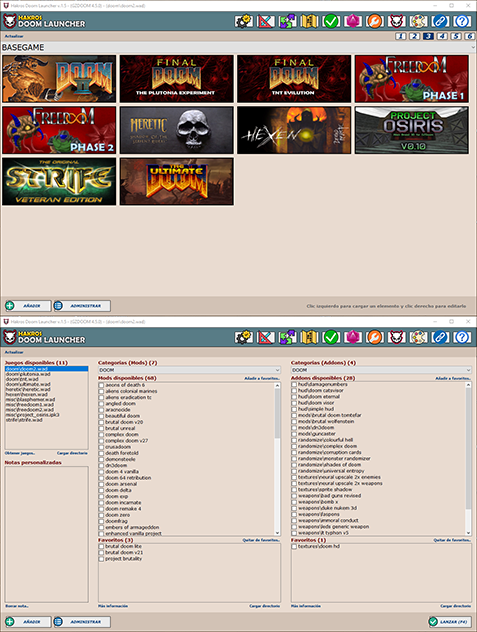The width and height of the screenshot is (477, 632).
Task: Switch to page 1 button in top window
Action: click(x=401, y=36)
